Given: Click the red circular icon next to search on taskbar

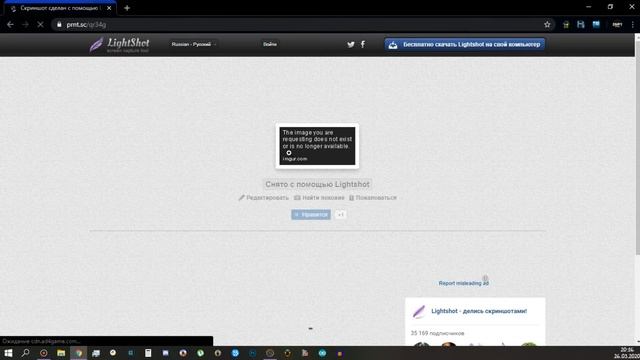Looking at the screenshot, I should pos(44,353).
